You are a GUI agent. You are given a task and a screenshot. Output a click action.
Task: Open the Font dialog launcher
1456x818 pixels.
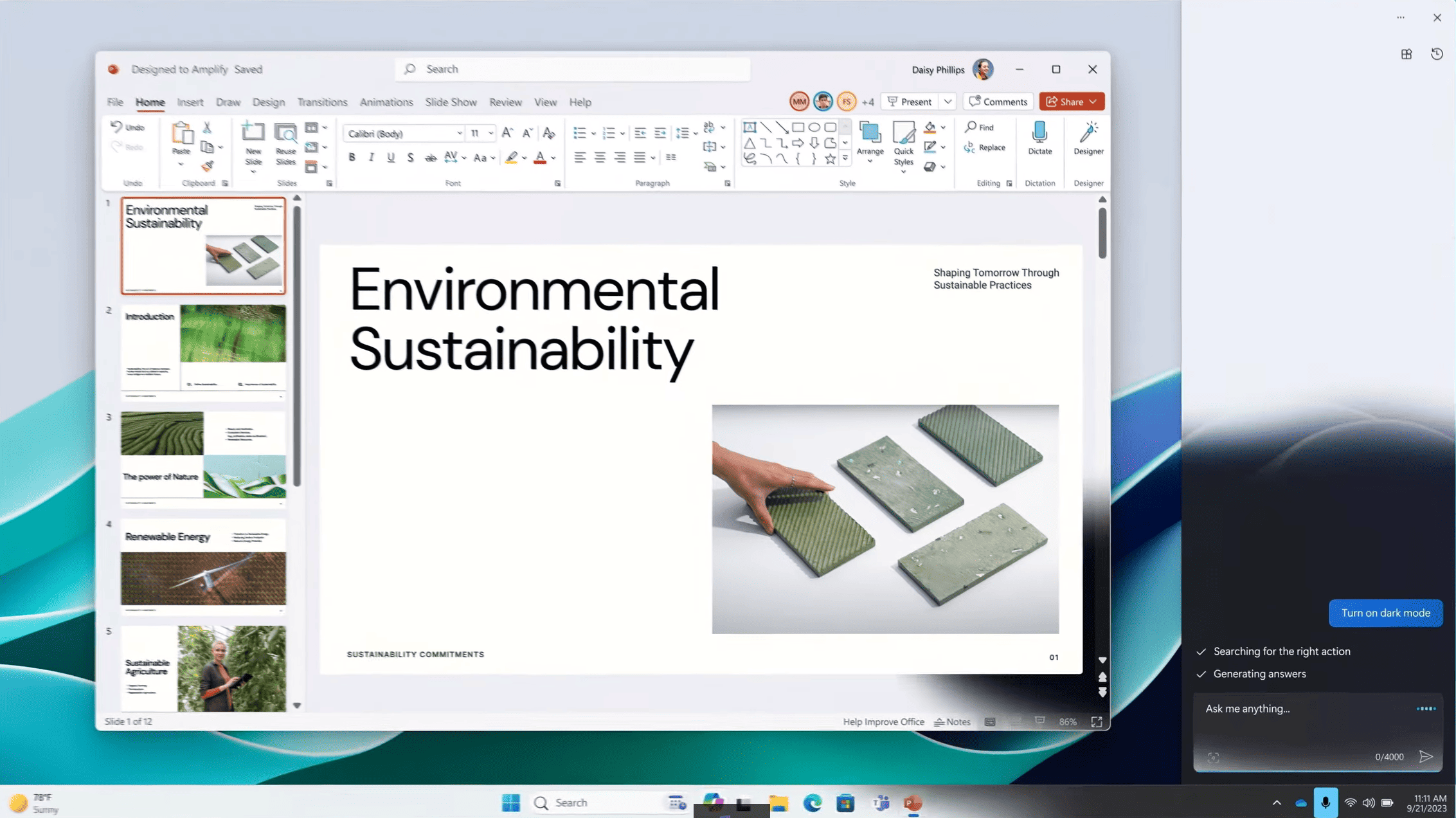[x=557, y=183]
